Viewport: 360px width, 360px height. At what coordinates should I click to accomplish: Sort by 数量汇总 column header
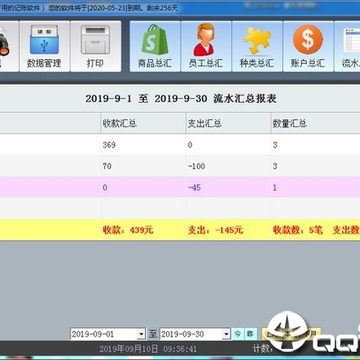[x=315, y=124]
